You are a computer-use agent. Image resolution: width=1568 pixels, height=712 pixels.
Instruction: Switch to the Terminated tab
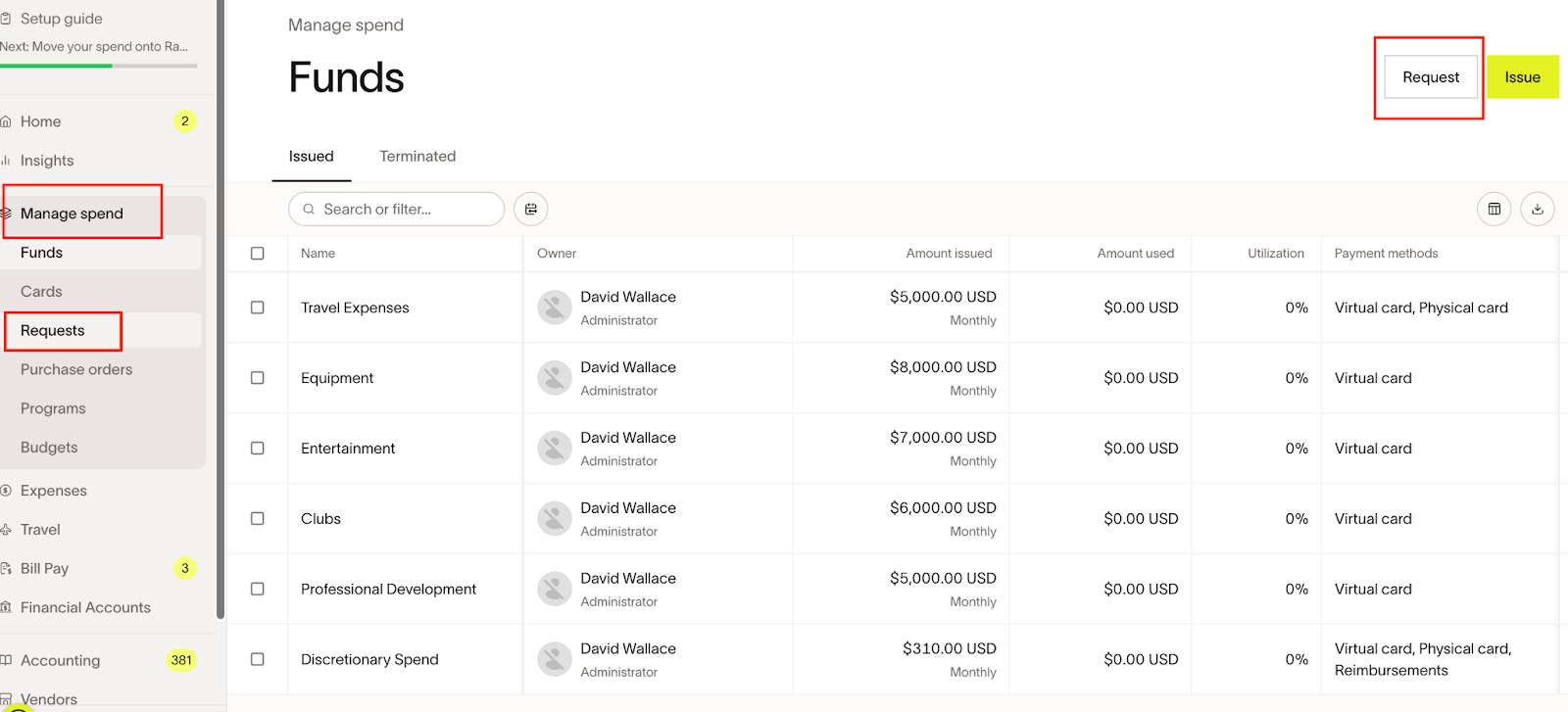[x=417, y=157]
